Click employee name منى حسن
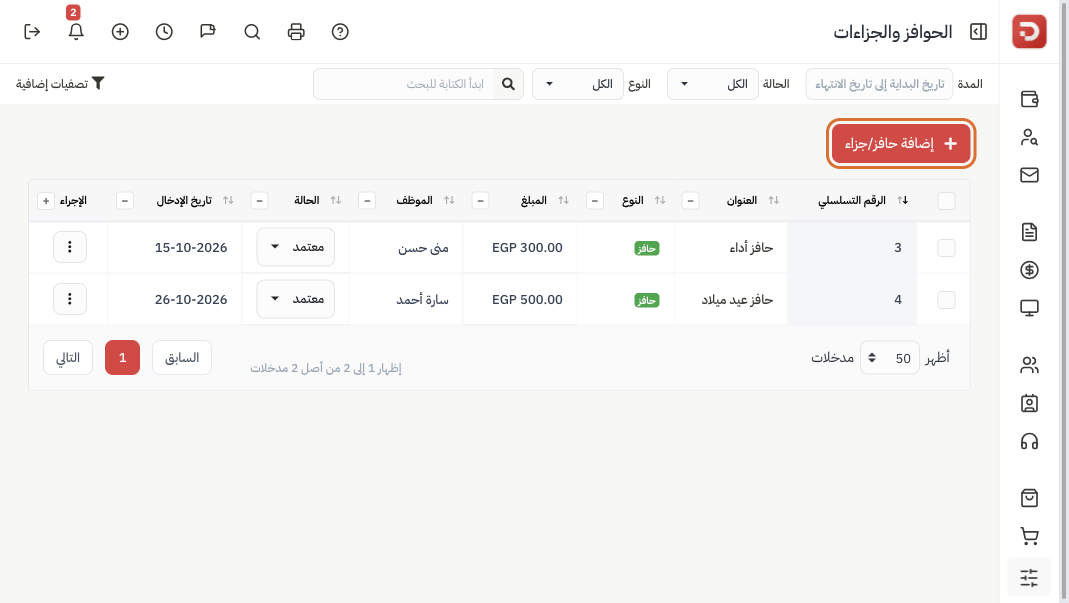The image size is (1069, 603). 423,248
